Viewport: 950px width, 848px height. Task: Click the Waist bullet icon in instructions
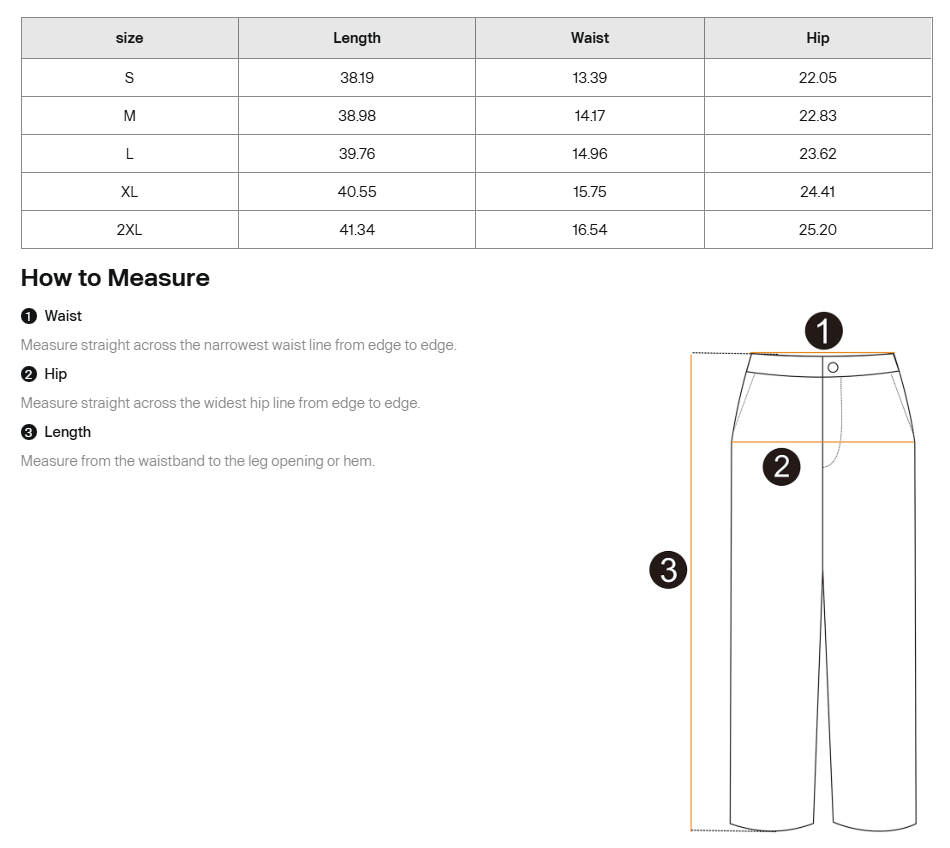click(28, 316)
